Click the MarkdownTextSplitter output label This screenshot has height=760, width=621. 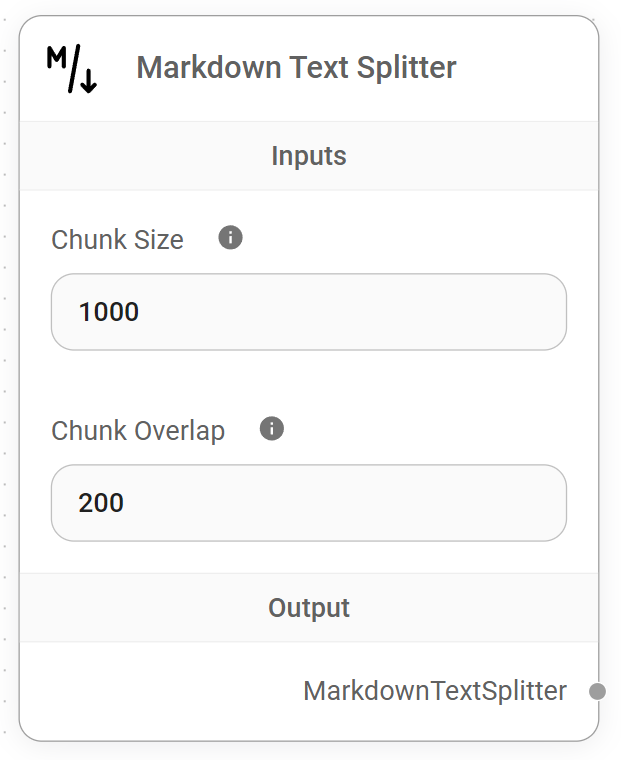(x=435, y=691)
